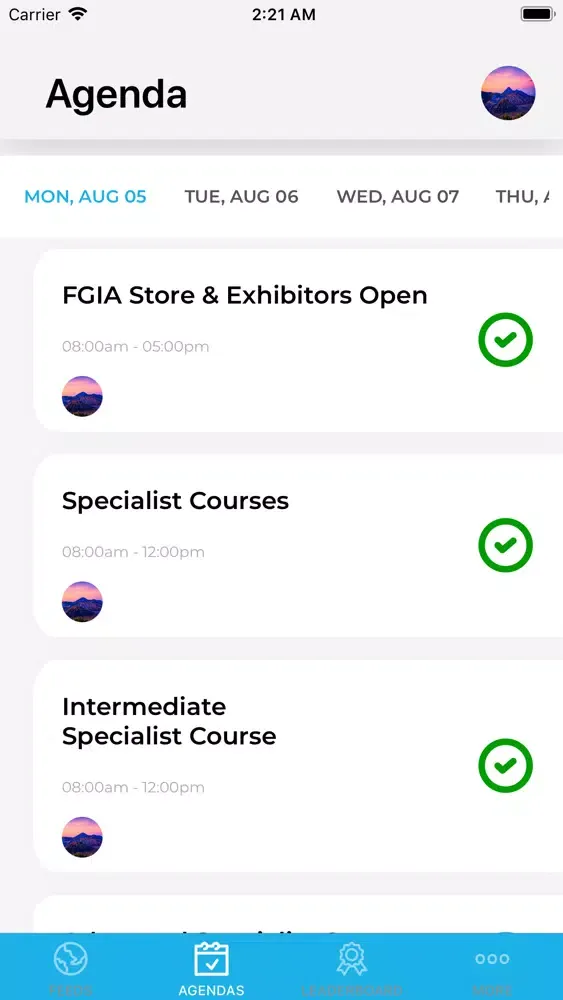This screenshot has height=1000, width=563.
Task: Select the partially visible THU date tab
Action: [x=523, y=196]
